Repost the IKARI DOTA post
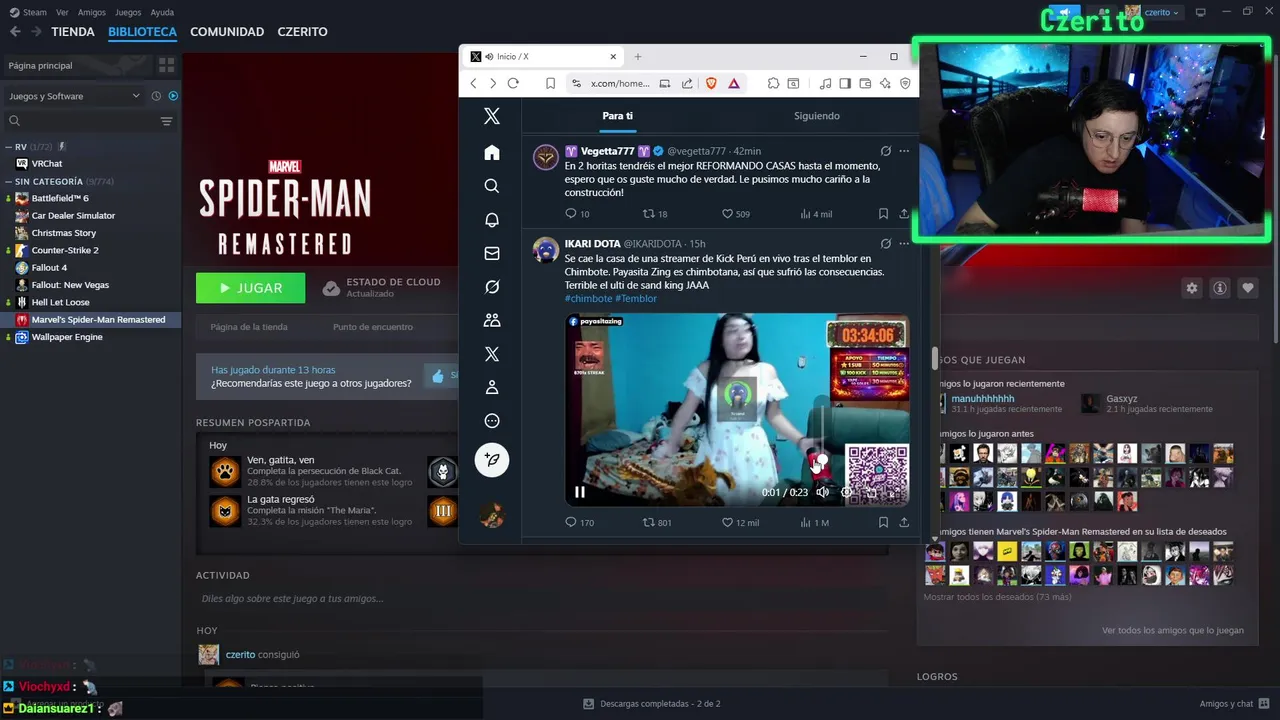Screen dimensions: 1280x720 coord(648,522)
